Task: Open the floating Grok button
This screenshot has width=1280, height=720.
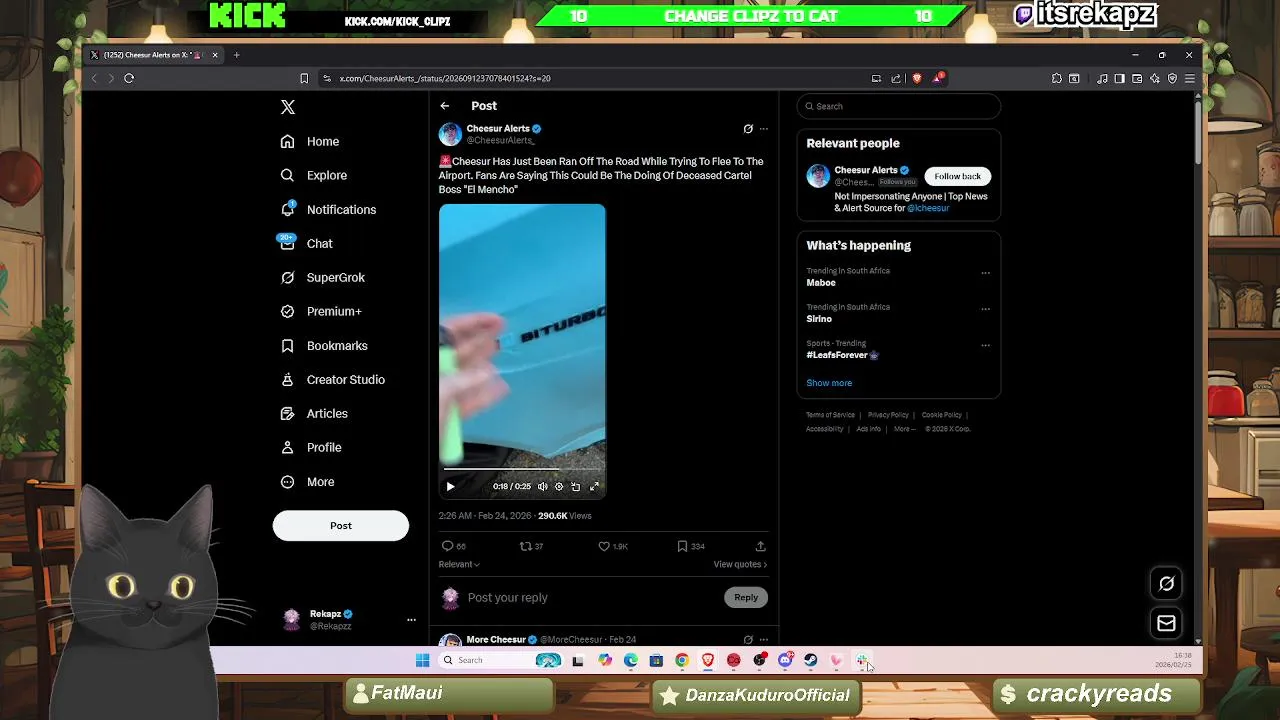Action: (x=1166, y=584)
